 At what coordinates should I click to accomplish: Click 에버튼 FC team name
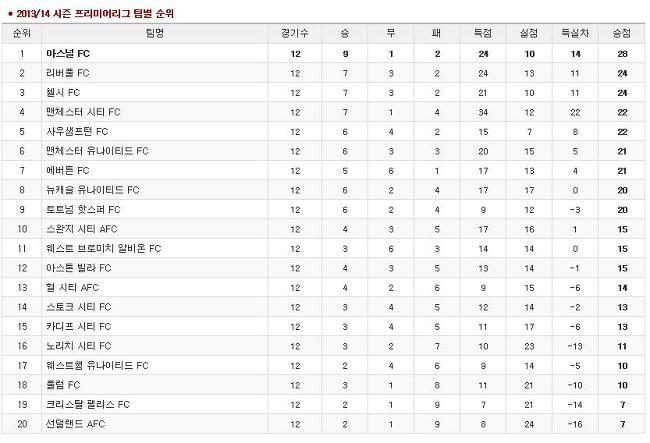click(68, 170)
